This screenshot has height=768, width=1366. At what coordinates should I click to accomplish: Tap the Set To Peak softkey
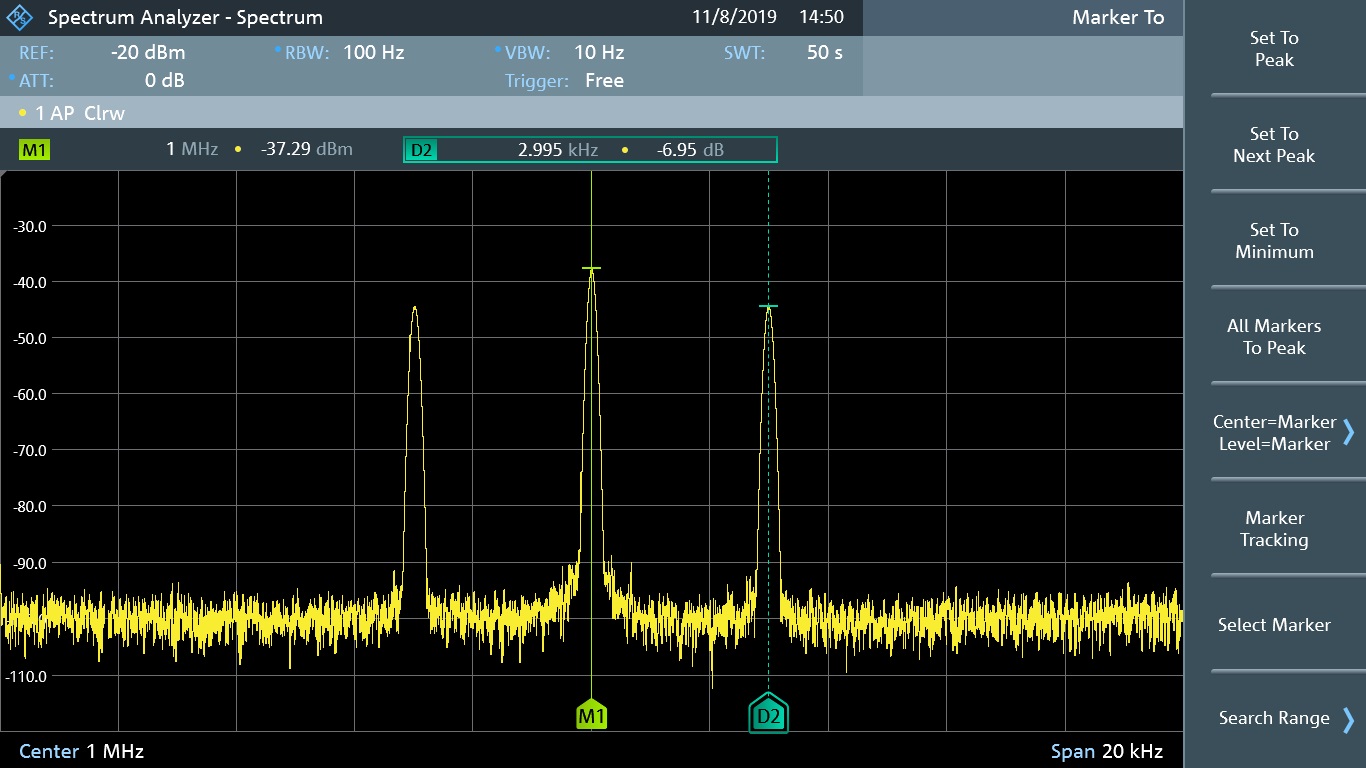(1274, 49)
